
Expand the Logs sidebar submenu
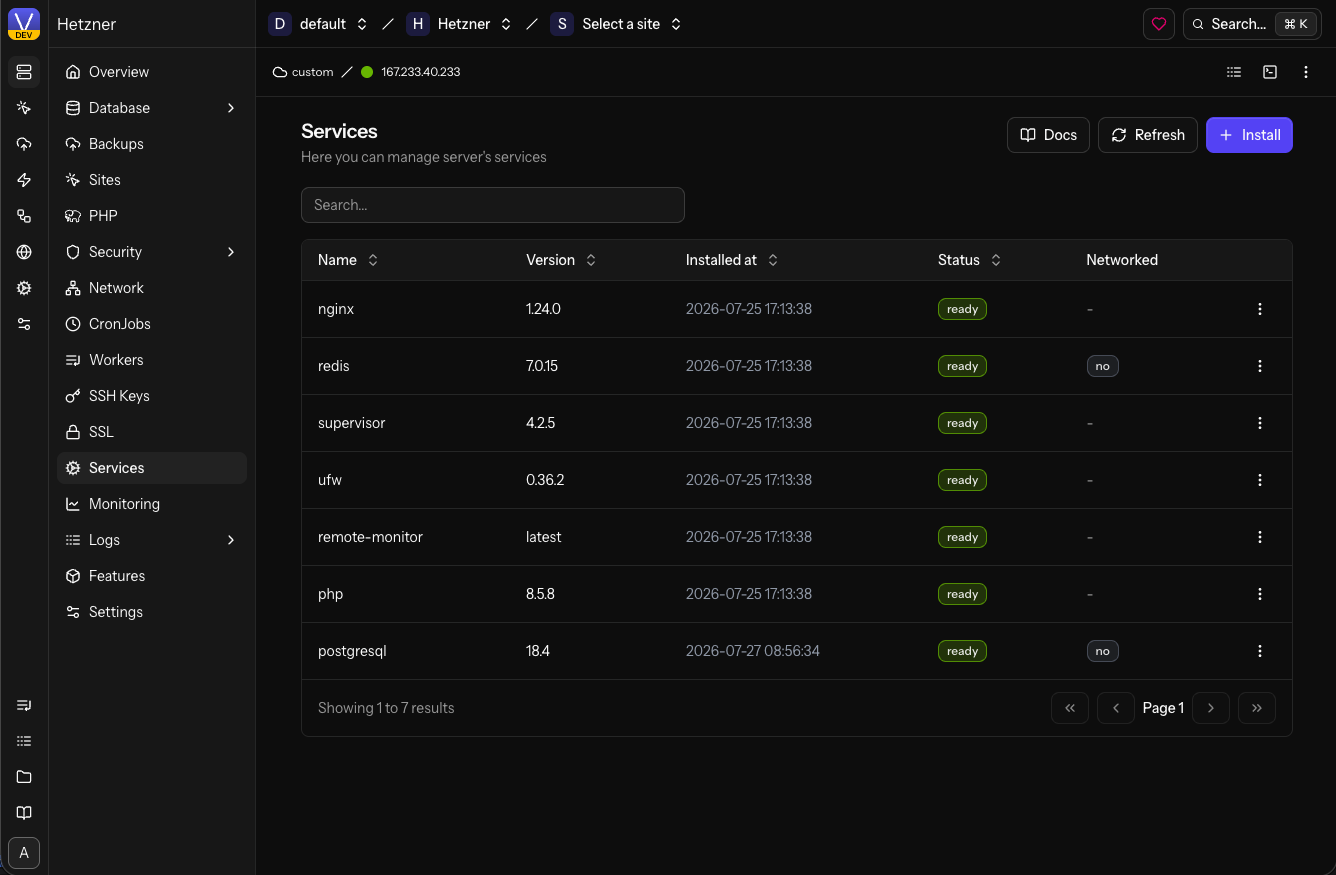231,540
